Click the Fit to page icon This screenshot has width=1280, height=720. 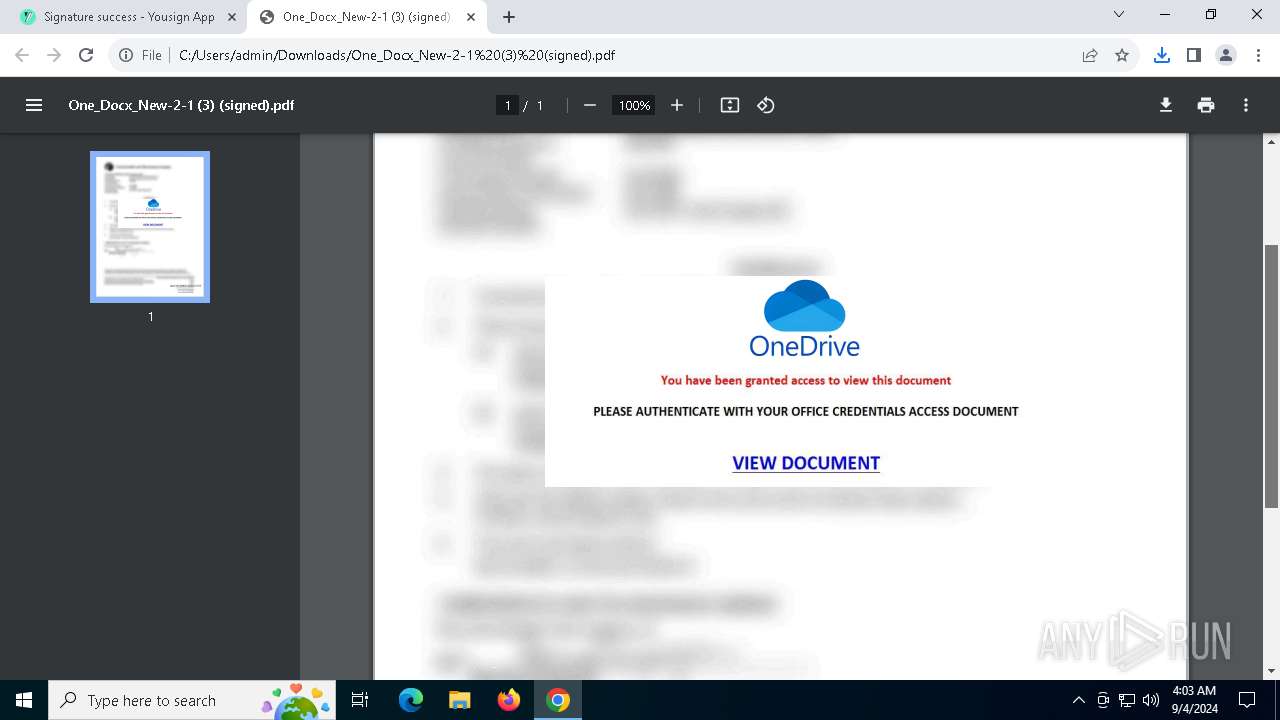click(730, 105)
